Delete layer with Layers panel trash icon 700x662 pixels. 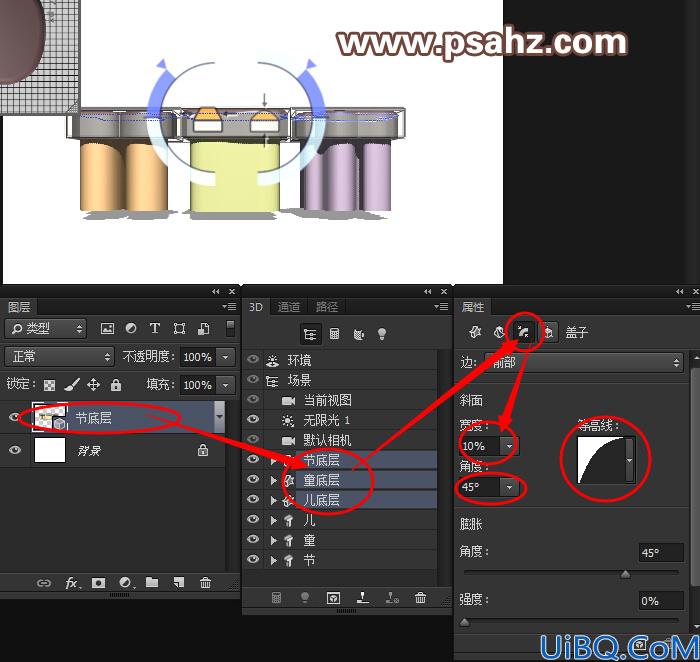[205, 583]
